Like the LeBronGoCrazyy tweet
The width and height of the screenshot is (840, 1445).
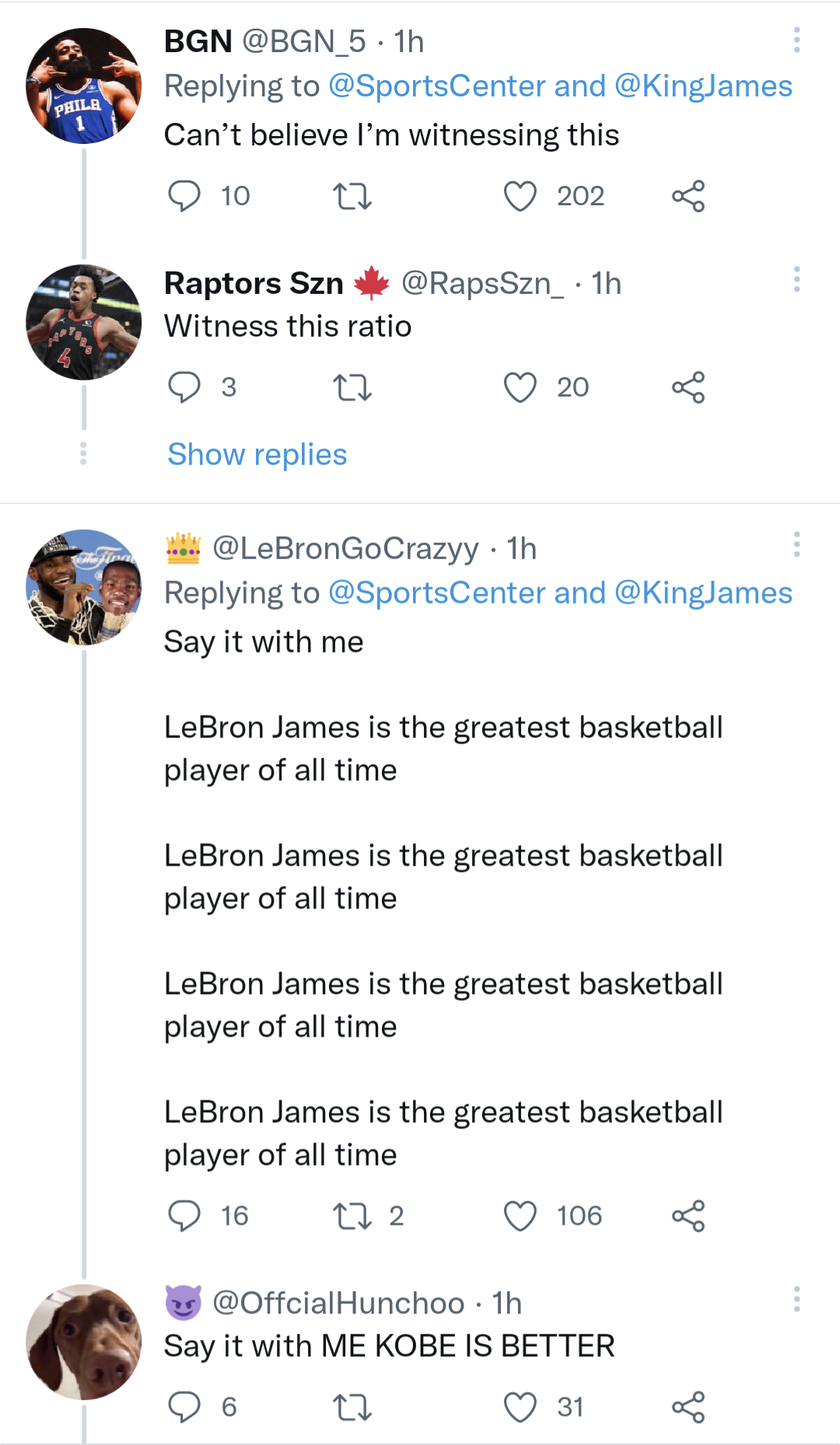(x=521, y=1216)
